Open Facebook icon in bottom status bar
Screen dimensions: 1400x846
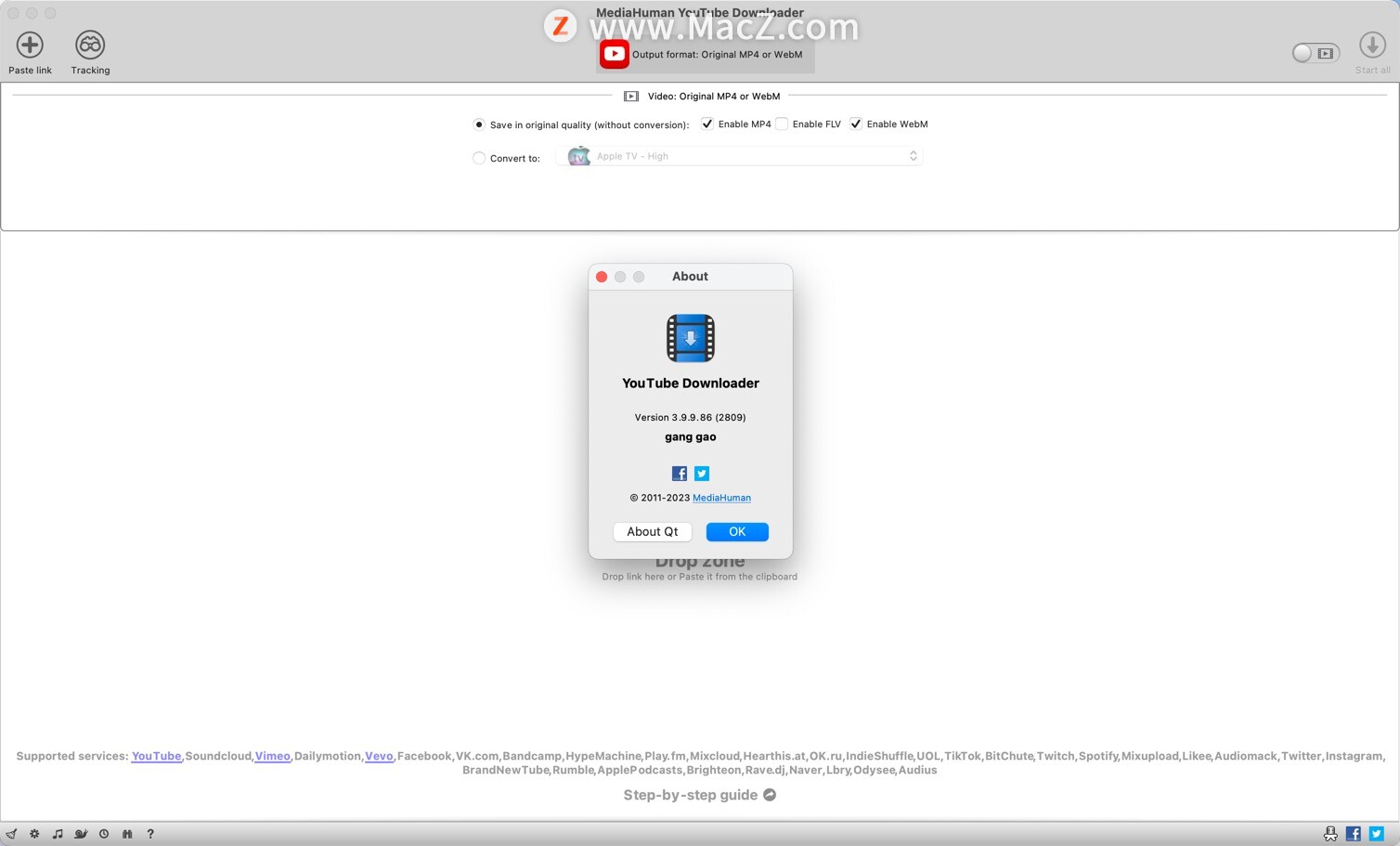(1354, 834)
